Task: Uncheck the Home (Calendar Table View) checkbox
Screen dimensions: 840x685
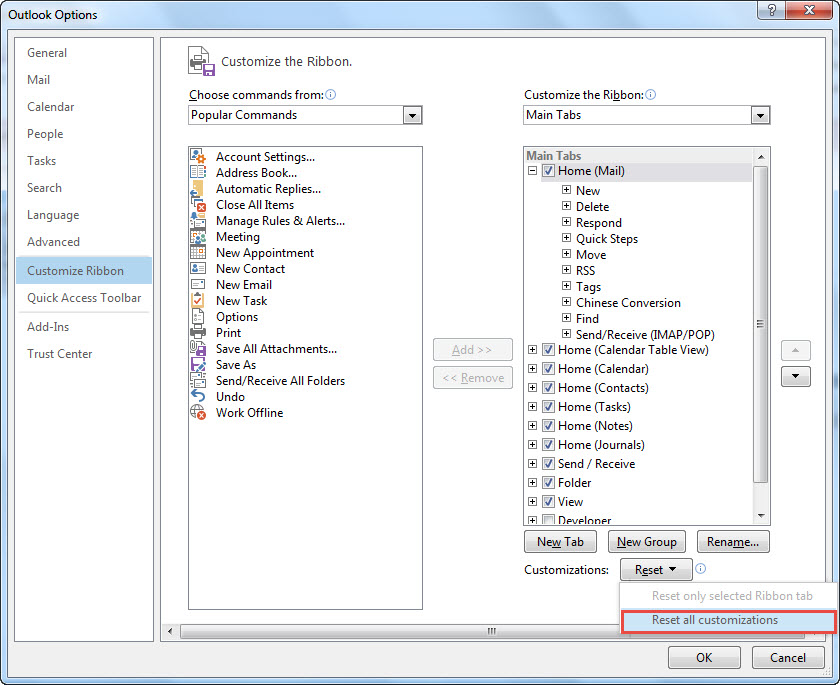Action: (548, 350)
